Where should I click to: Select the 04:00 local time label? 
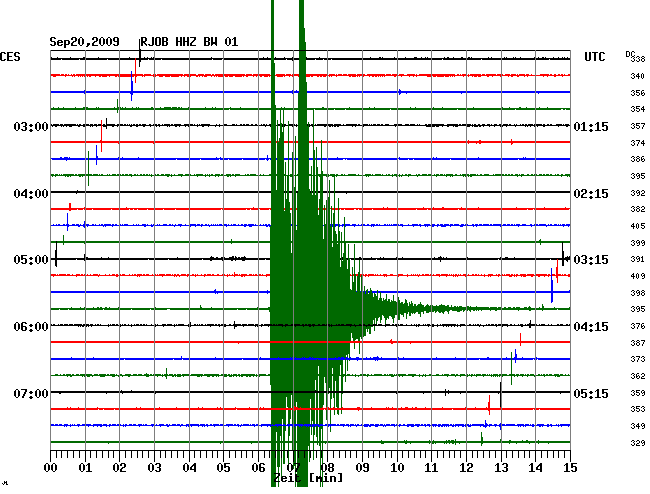point(31,194)
